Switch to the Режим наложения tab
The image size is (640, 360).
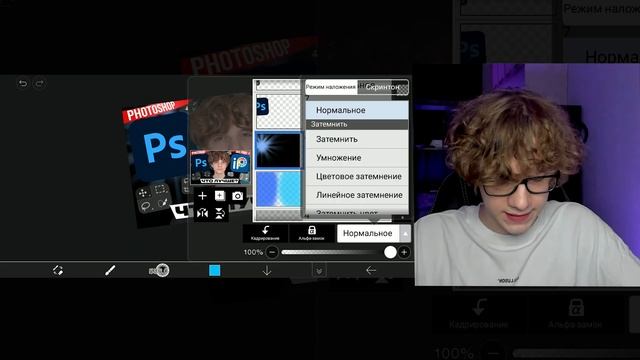331,87
